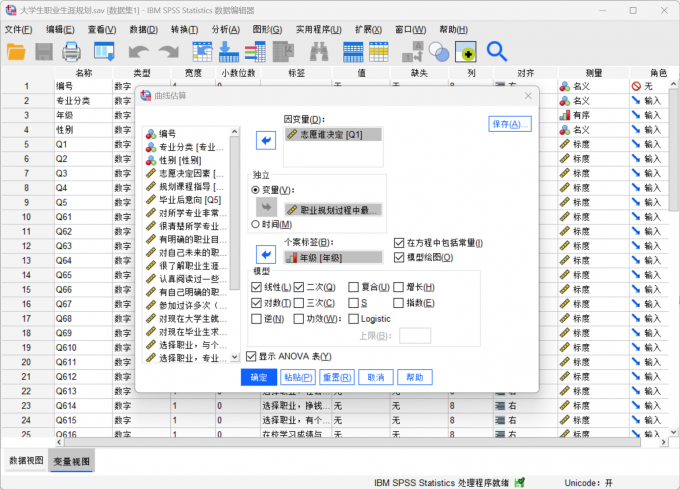This screenshot has height=490, width=680.
Task: Switch to the 数据视图 tab
Action: coord(26,461)
